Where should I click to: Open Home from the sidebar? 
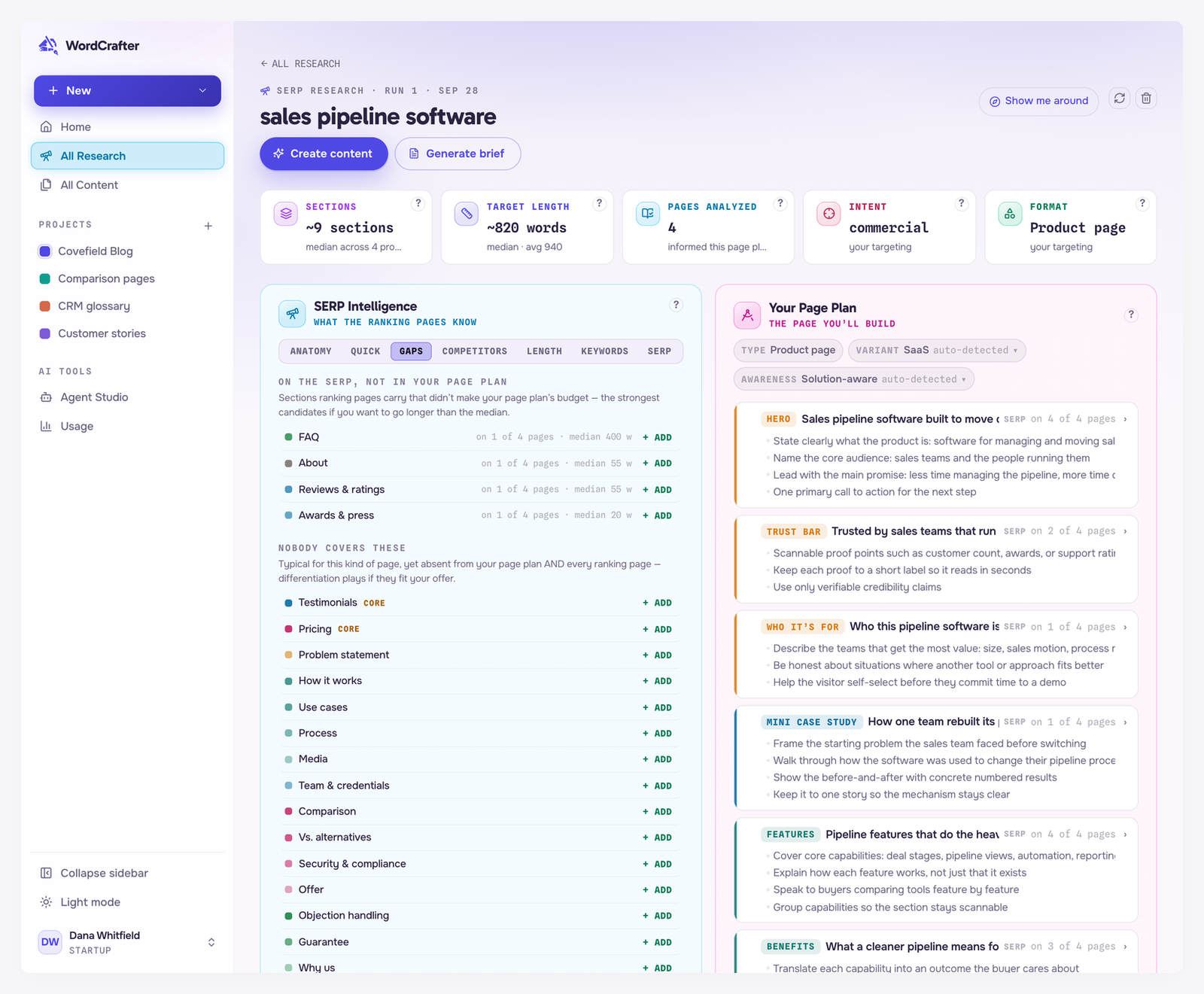click(127, 127)
